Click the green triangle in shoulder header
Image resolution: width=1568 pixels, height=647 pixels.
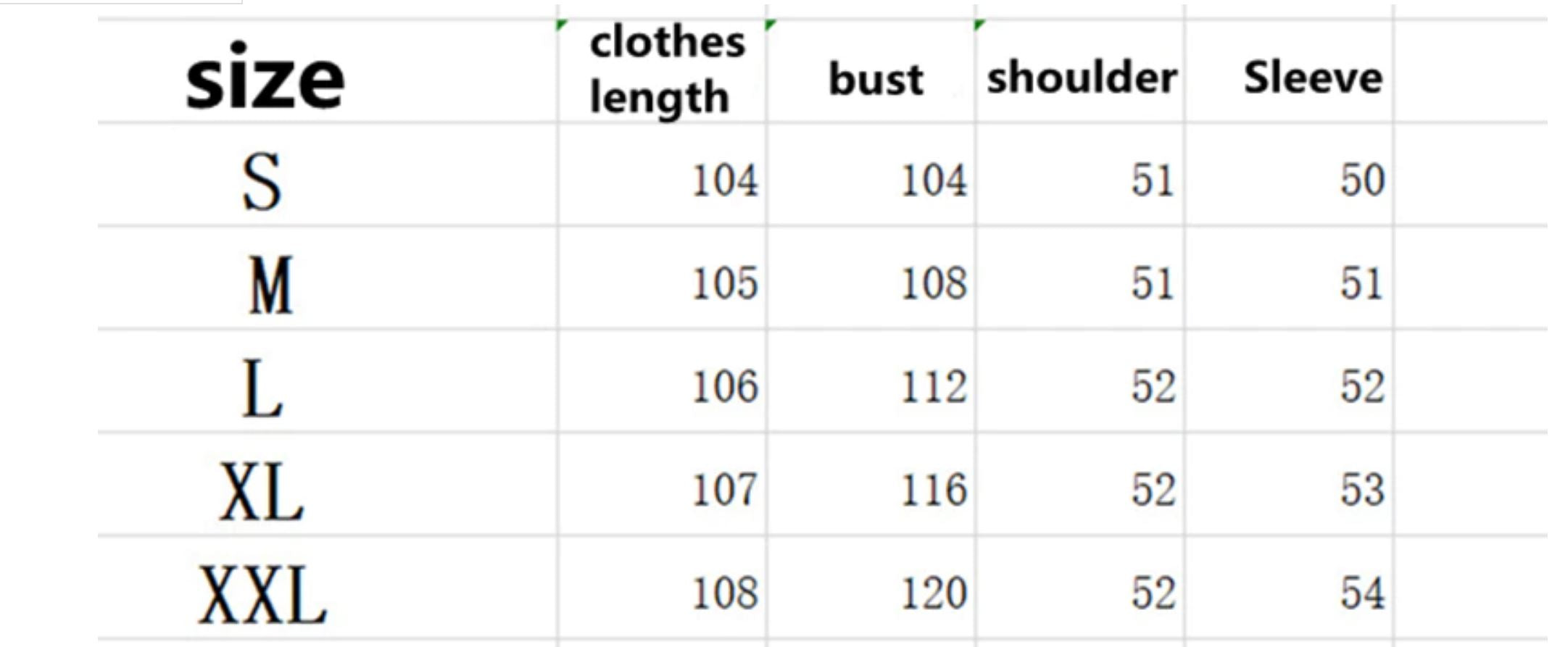click(979, 25)
